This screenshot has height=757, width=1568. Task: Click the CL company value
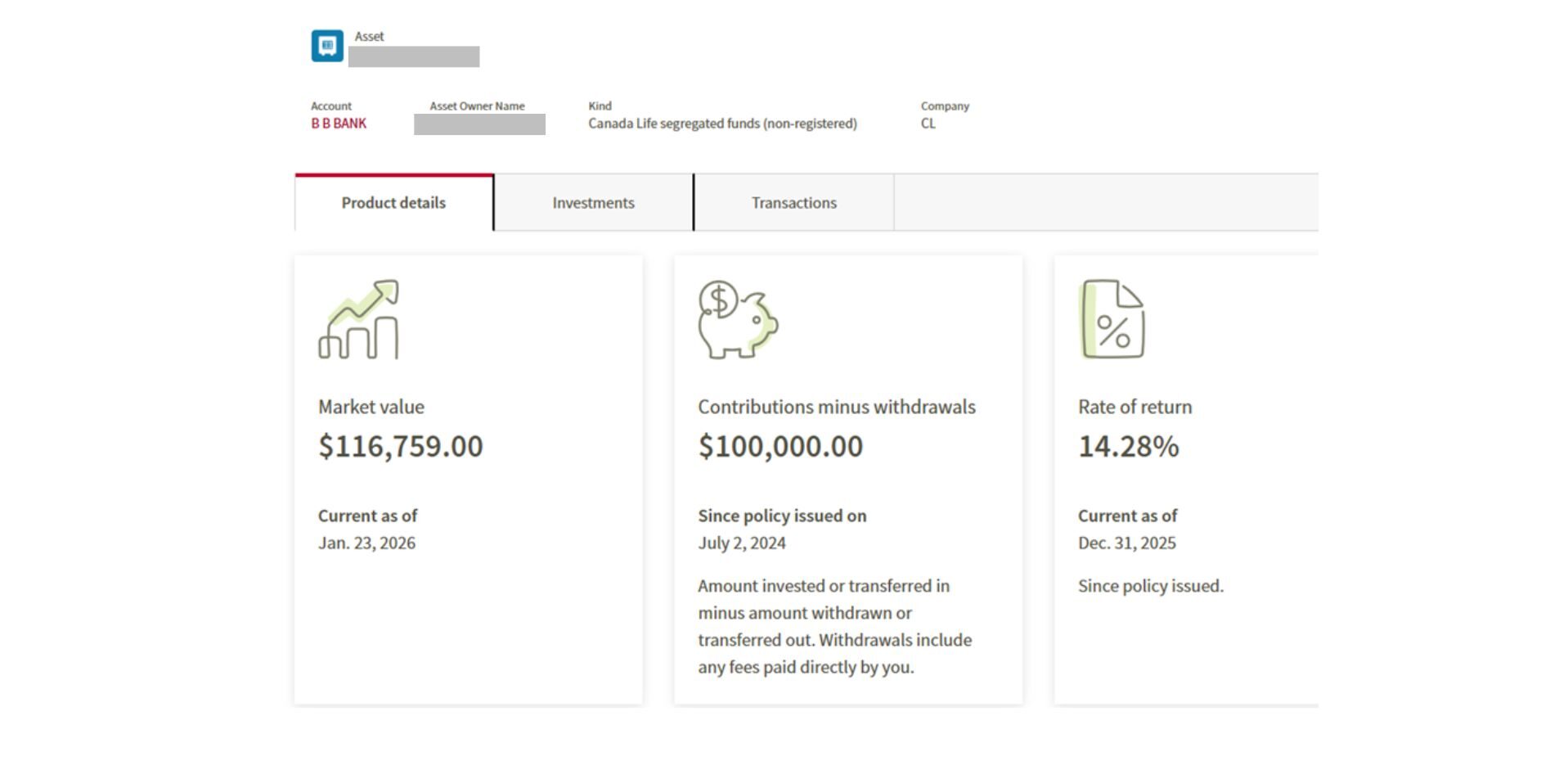click(x=928, y=124)
